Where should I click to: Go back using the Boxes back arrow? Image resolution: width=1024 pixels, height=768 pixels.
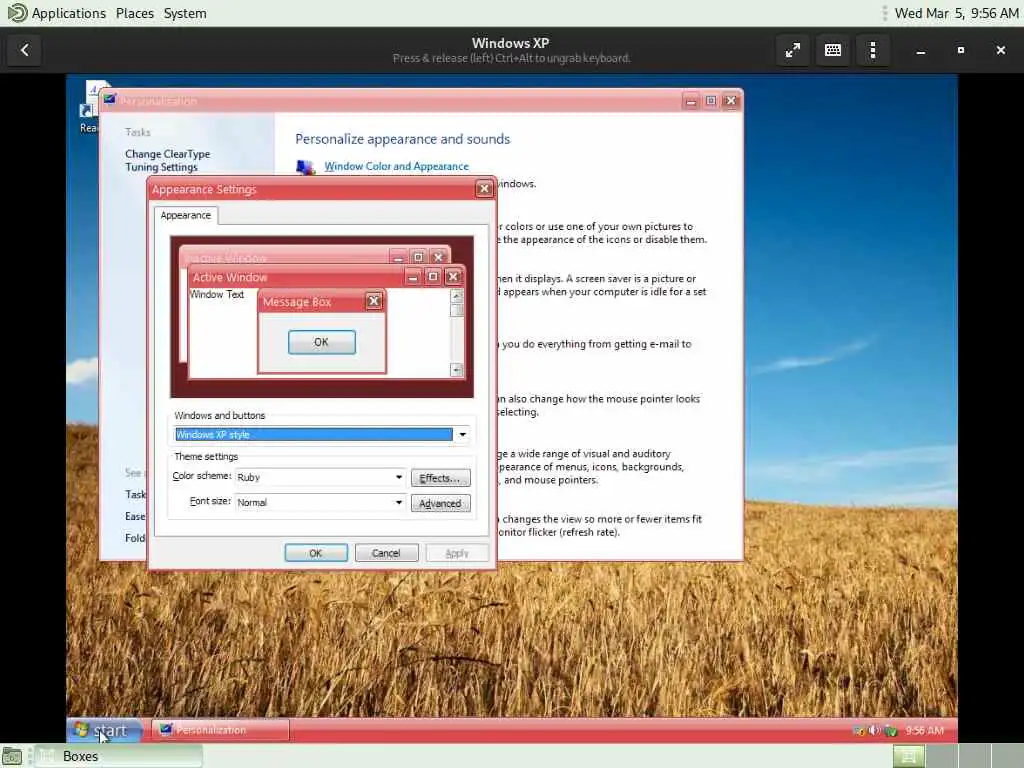[x=24, y=50]
